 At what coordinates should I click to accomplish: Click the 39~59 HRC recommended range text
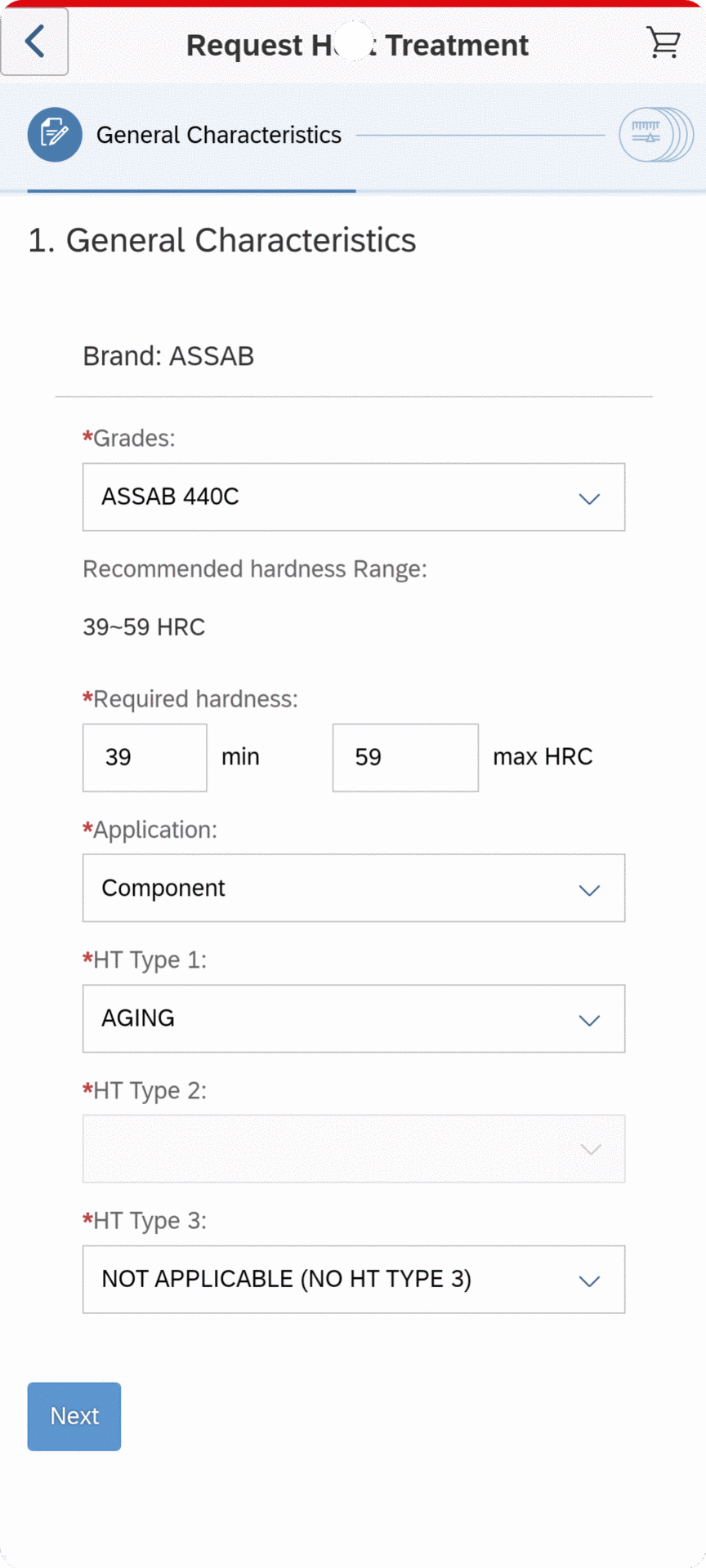[144, 627]
